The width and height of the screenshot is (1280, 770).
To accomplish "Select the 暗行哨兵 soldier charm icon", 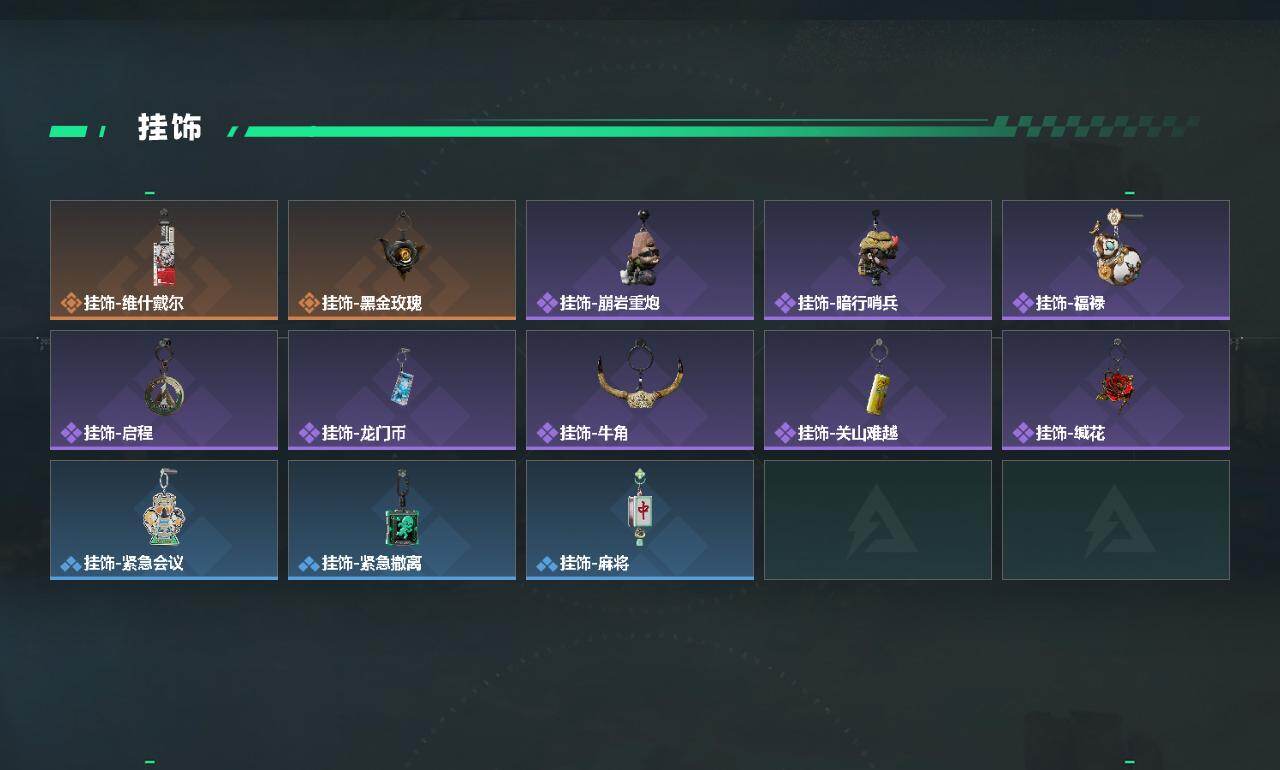I will click(878, 247).
